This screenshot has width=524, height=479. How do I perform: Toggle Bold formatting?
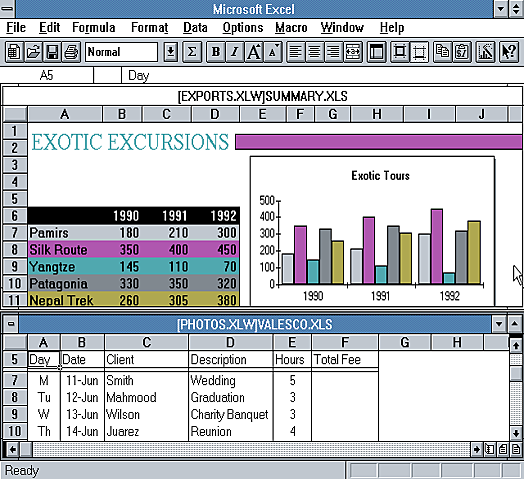[216, 52]
